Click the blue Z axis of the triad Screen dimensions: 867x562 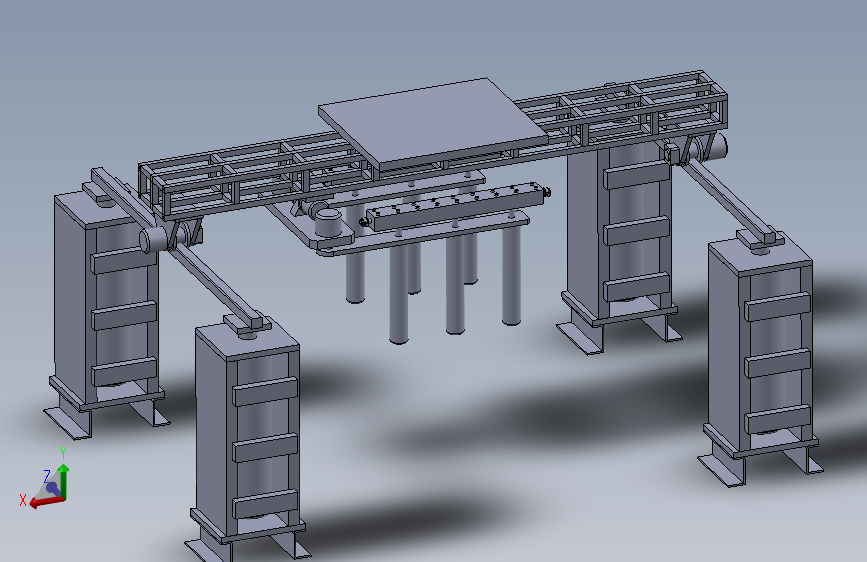coord(53,488)
